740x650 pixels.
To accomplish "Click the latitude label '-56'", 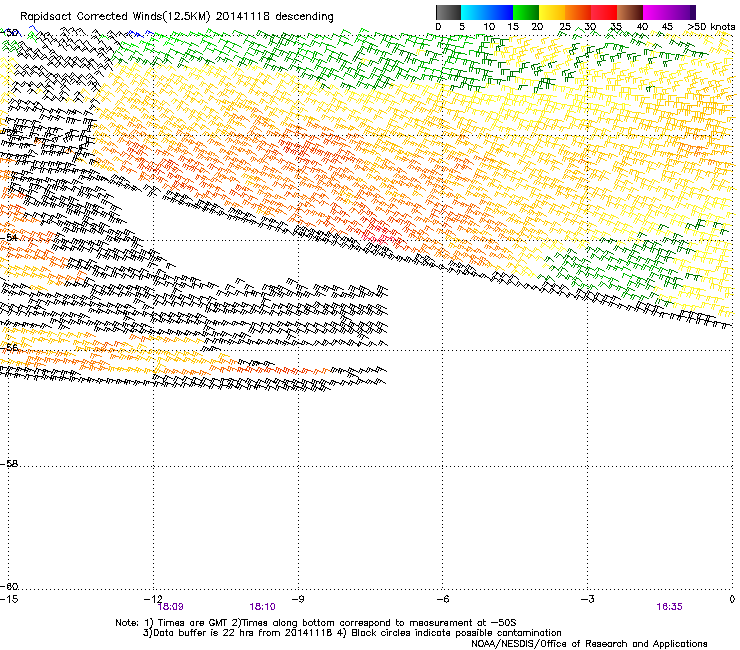I will pyautogui.click(x=9, y=347).
